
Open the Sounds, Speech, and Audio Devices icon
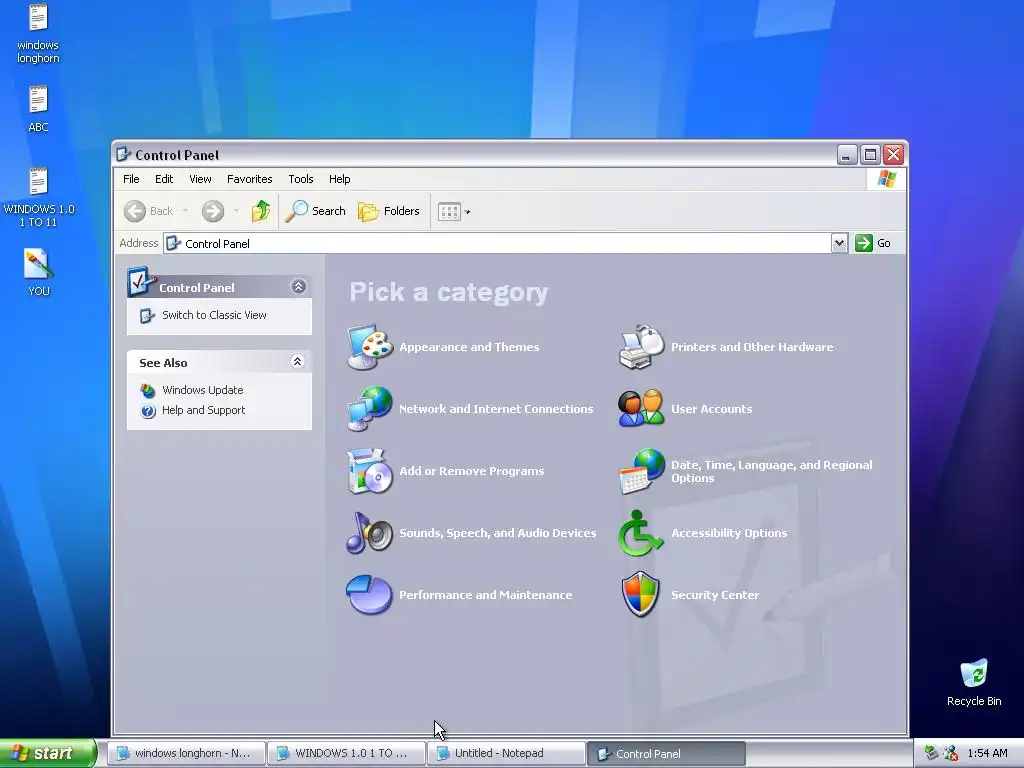[369, 533]
